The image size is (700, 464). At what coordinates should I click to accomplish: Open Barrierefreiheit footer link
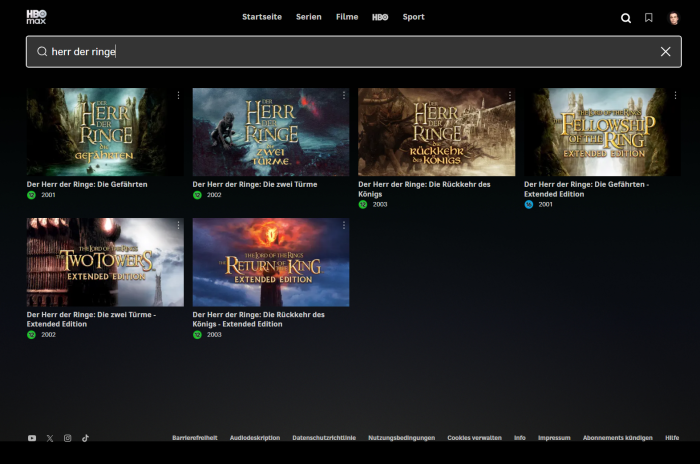[x=195, y=438]
